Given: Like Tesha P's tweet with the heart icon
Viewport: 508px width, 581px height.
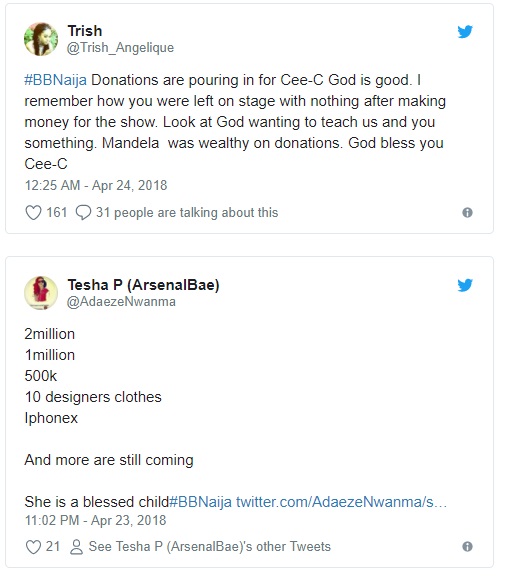Looking at the screenshot, I should (33, 547).
